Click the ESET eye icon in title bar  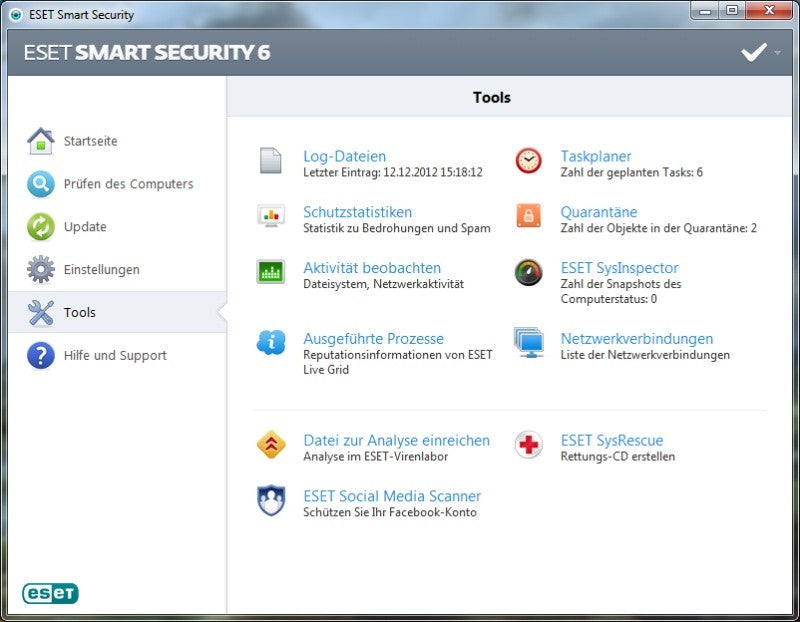16,15
